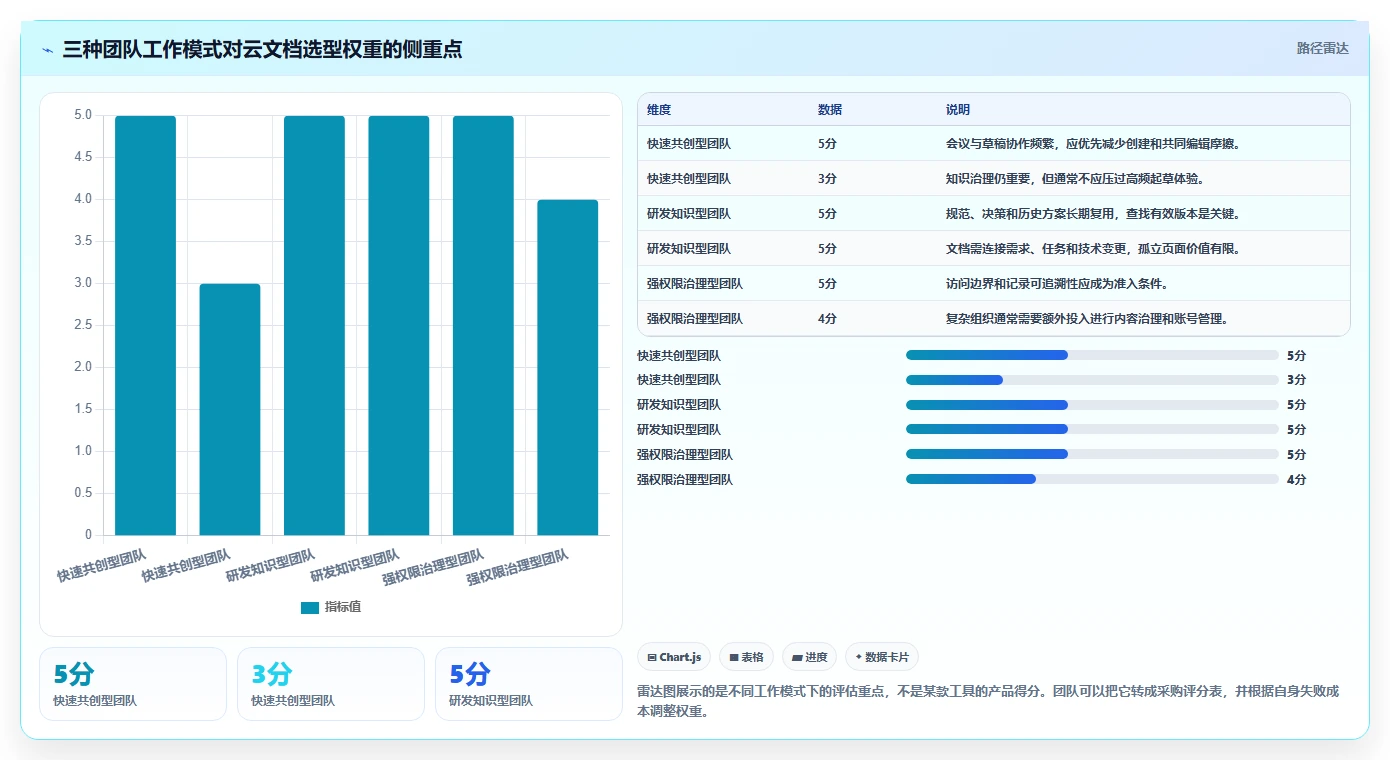Screen dimensions: 1390x760
Task: Click the 2.5 y-axis tick label
Action: [x=83, y=325]
